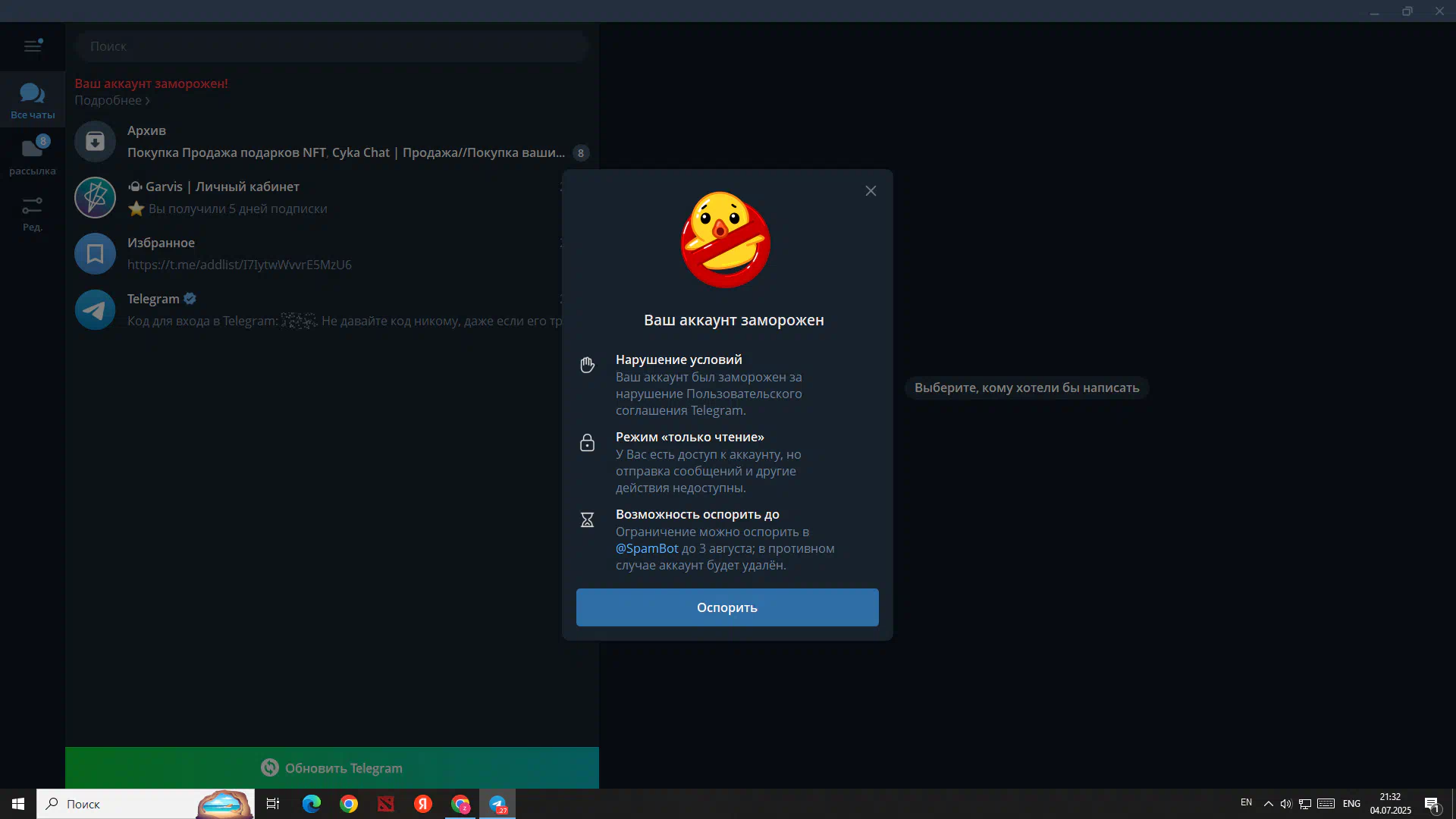
Task: Click the 'Нарушение условий' heading
Action: [679, 359]
